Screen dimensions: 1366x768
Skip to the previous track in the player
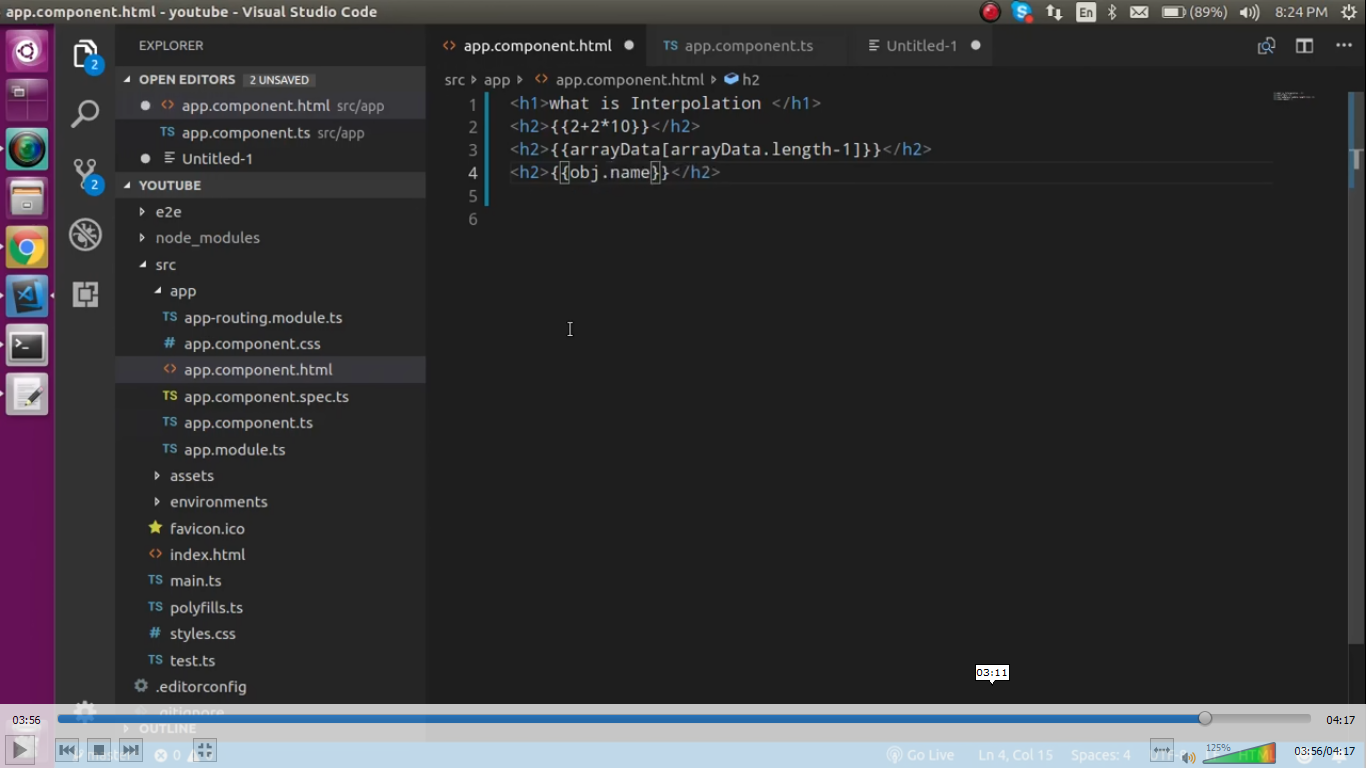coord(67,750)
